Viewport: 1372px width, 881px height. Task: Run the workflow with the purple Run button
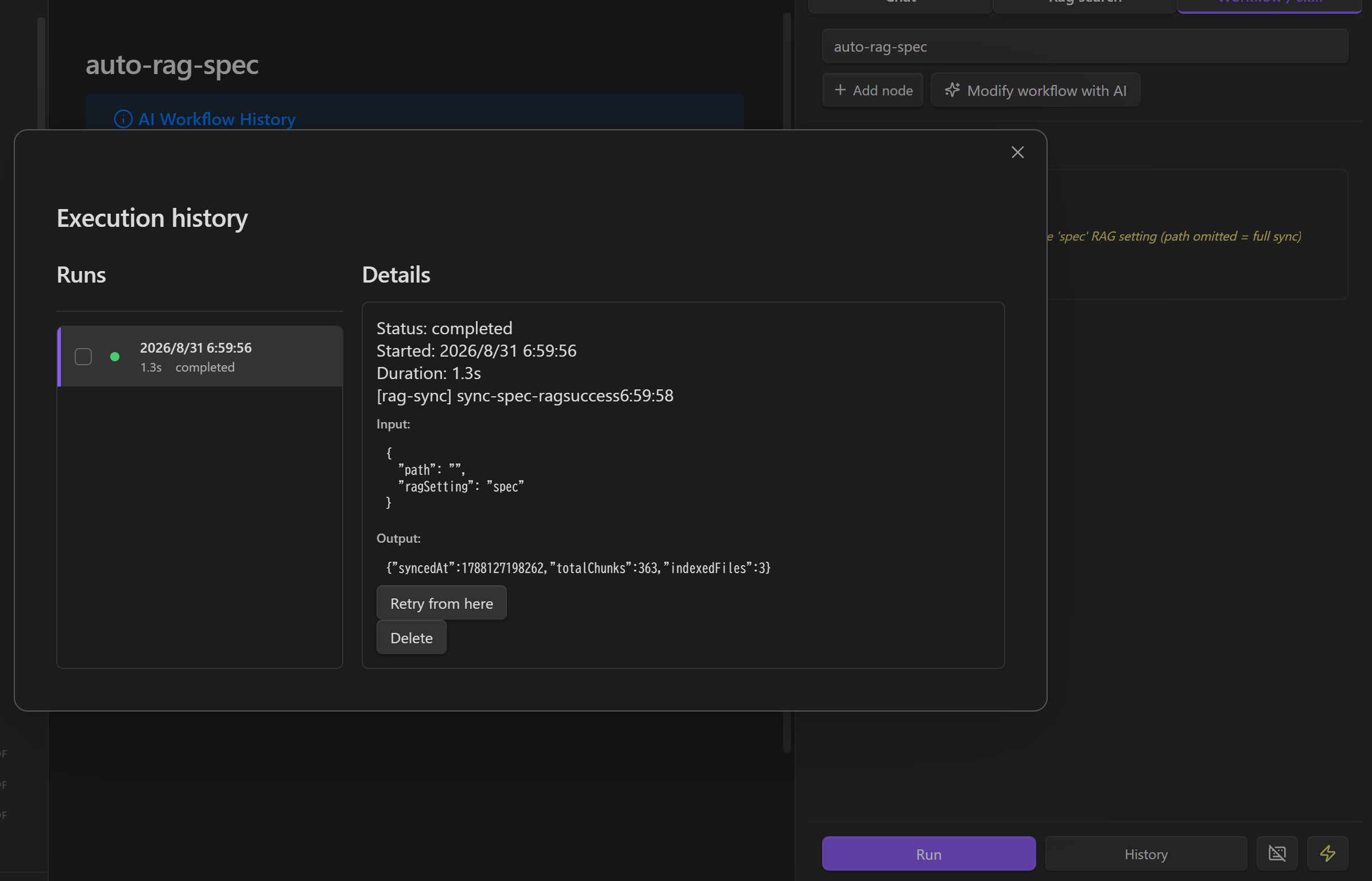928,854
